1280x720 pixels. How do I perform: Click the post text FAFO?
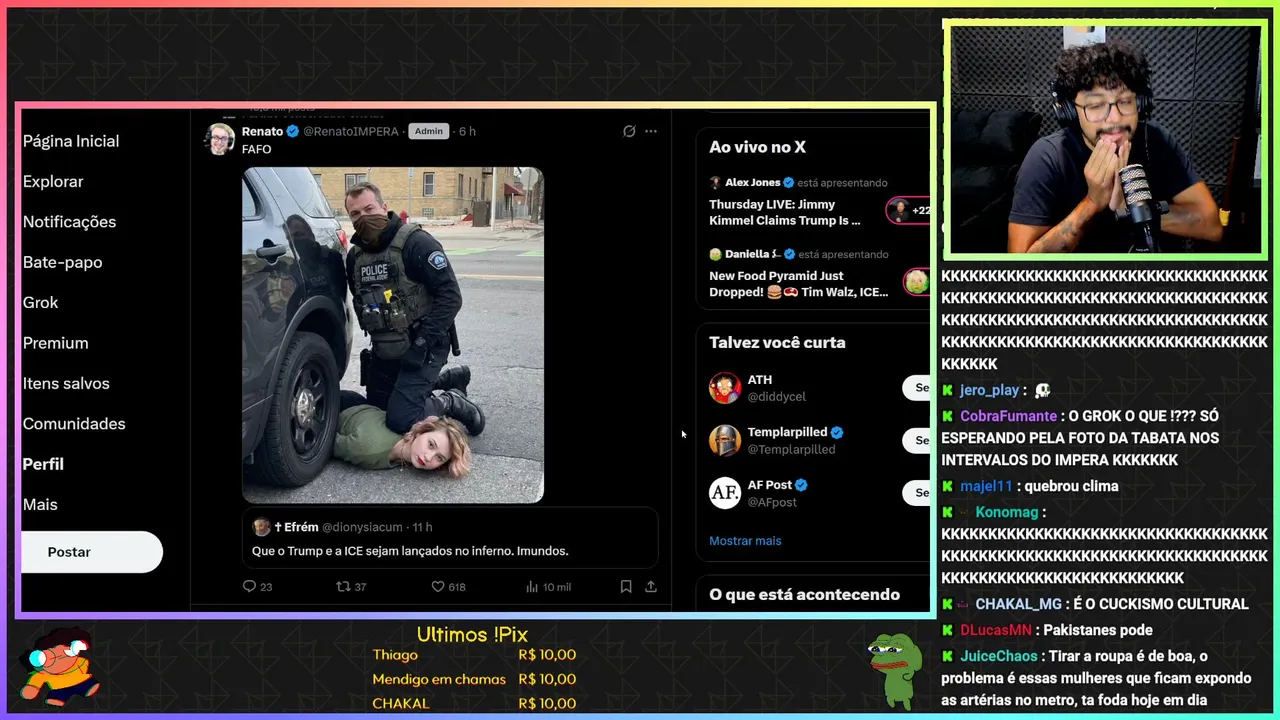(x=257, y=149)
